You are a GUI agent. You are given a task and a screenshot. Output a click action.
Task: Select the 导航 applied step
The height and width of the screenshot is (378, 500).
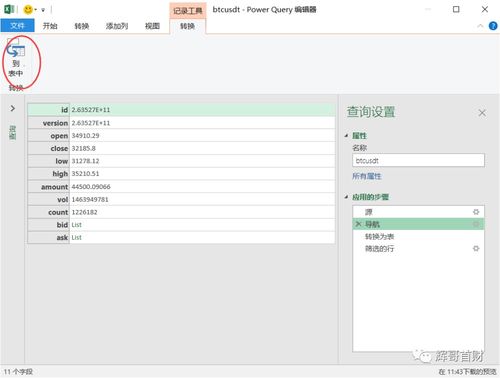click(418, 224)
